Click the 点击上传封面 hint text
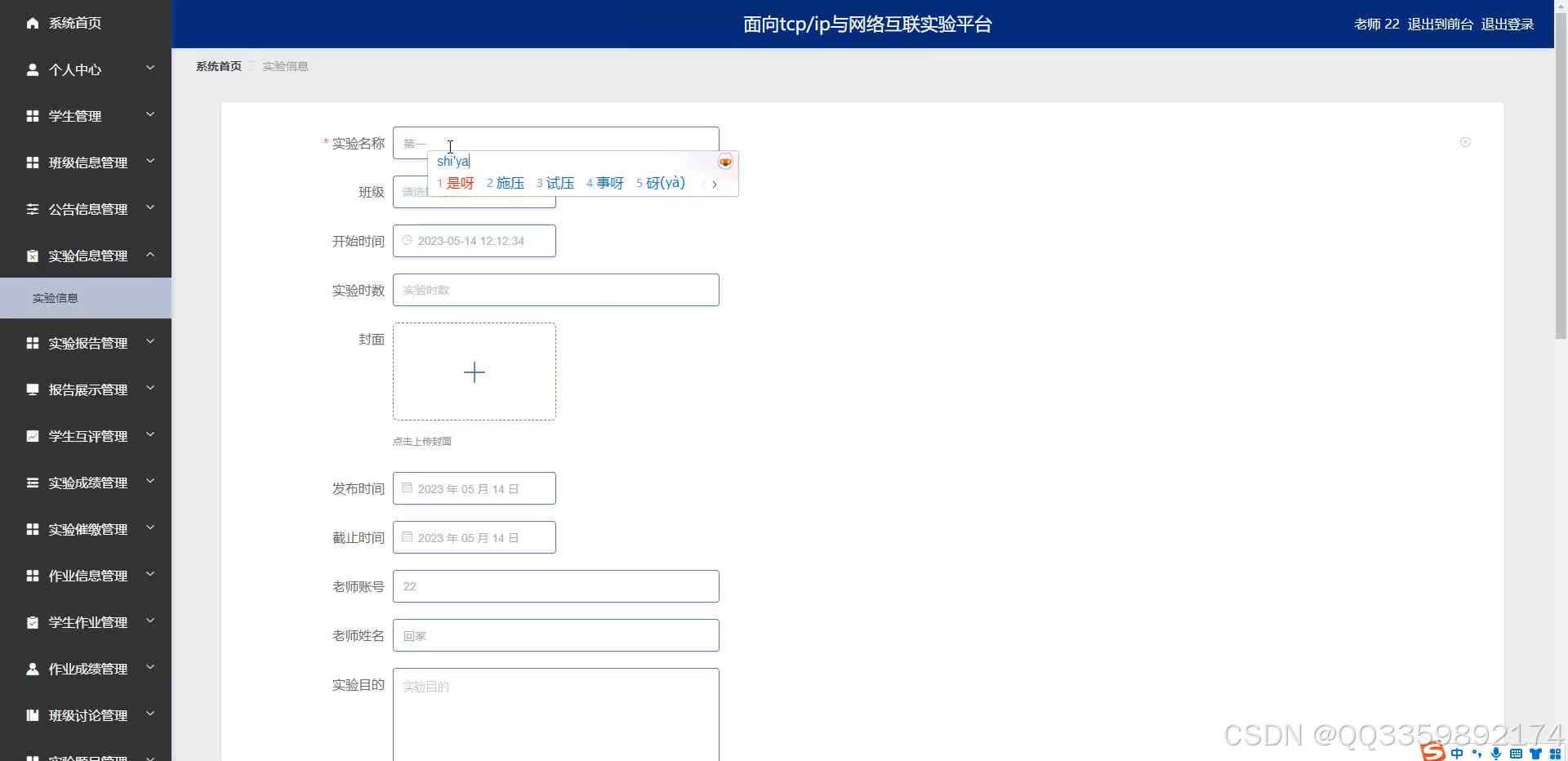 (422, 441)
